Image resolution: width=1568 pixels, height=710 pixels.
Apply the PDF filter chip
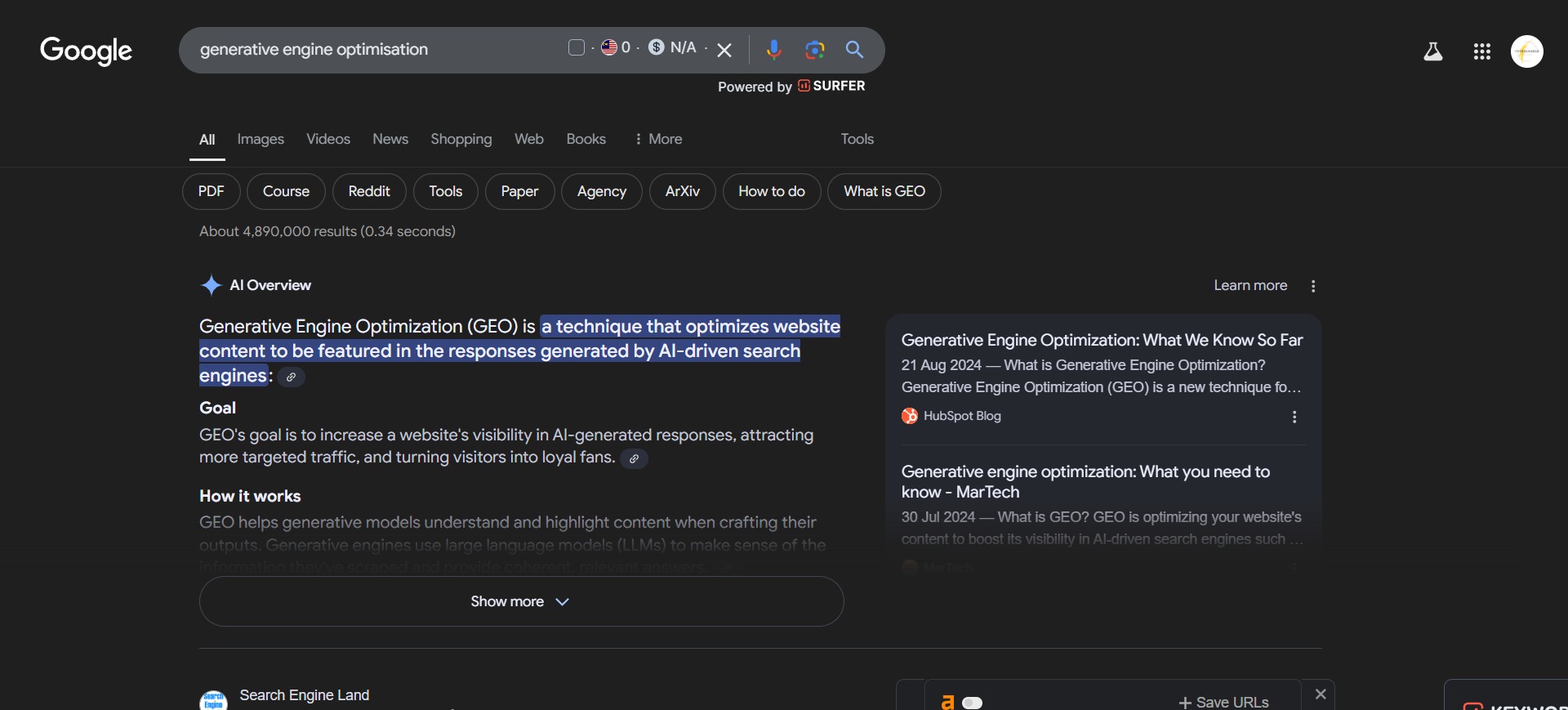point(211,191)
